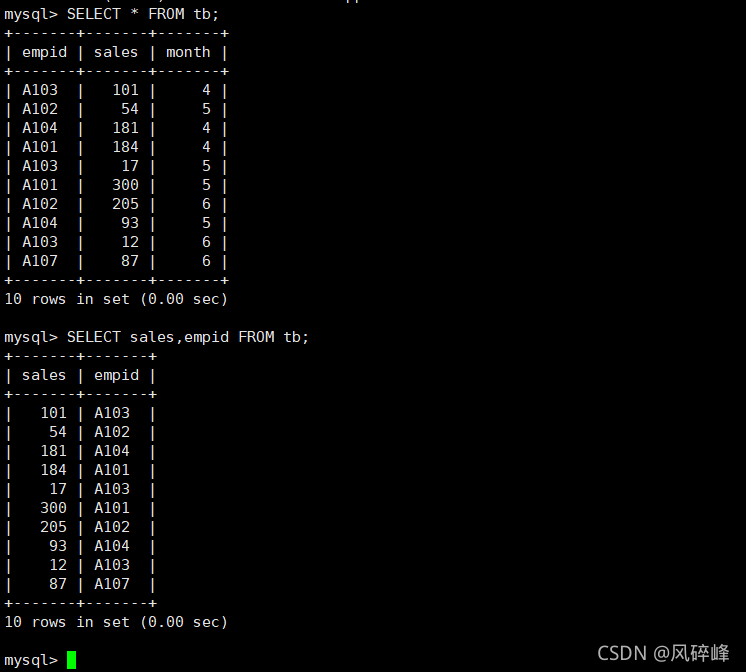Click the A107 entry in second table
Image resolution: width=746 pixels, height=672 pixels.
[x=112, y=584]
